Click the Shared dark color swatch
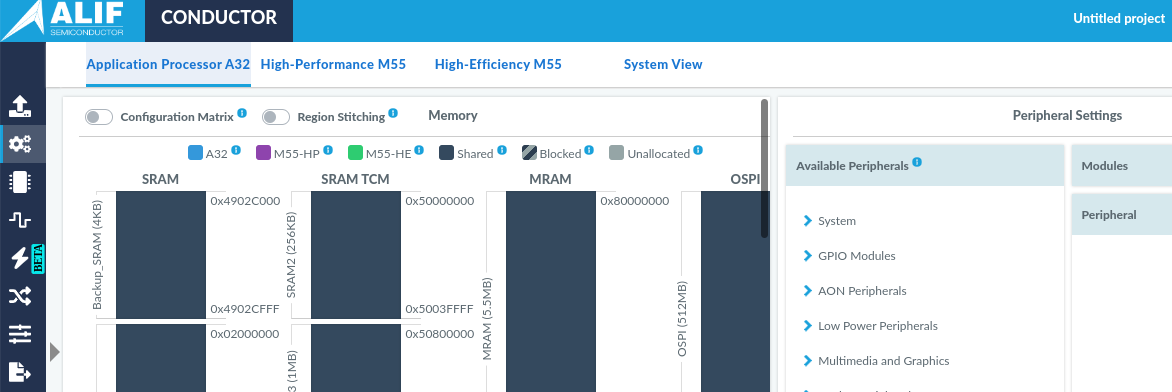 [x=447, y=153]
